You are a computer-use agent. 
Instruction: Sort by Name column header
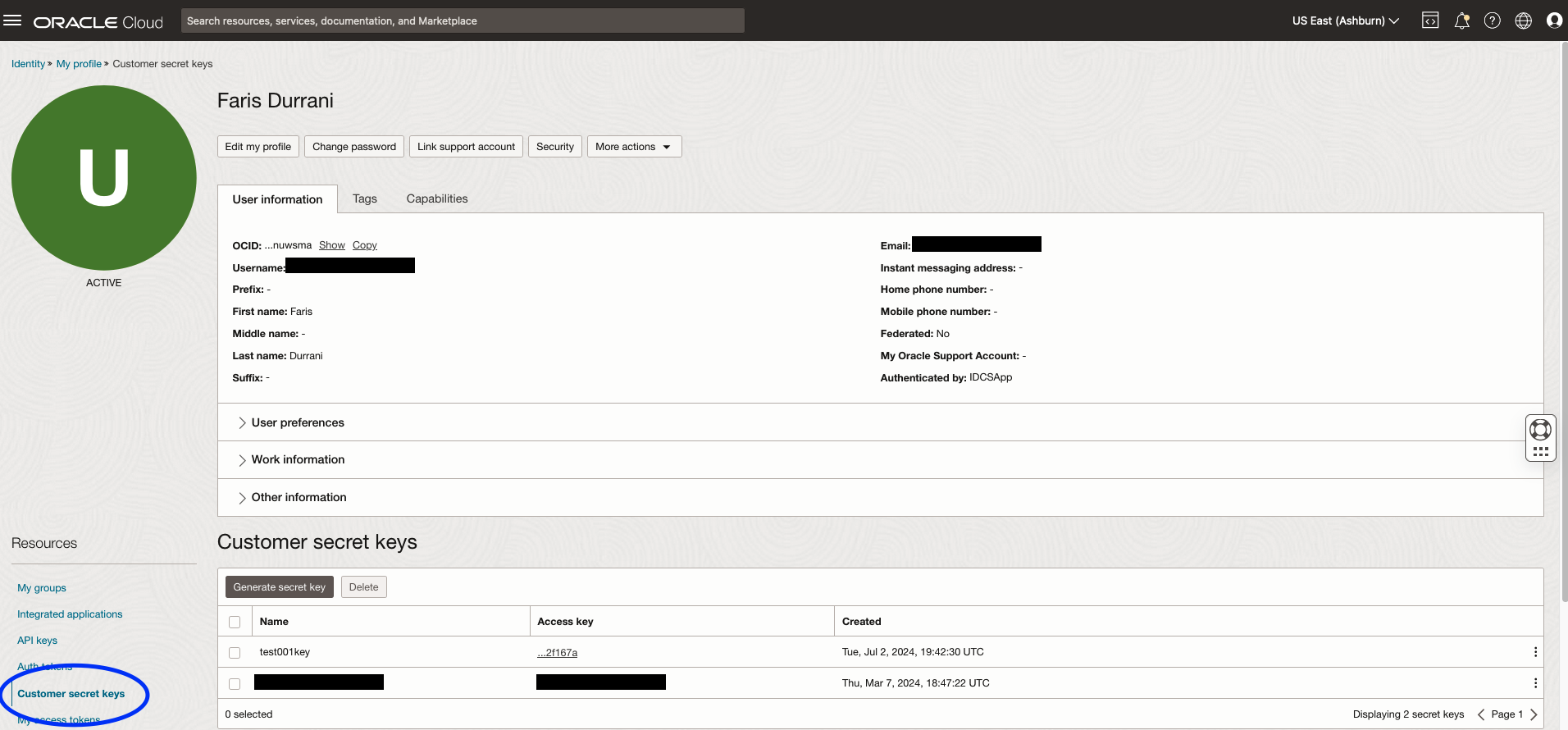tap(274, 622)
